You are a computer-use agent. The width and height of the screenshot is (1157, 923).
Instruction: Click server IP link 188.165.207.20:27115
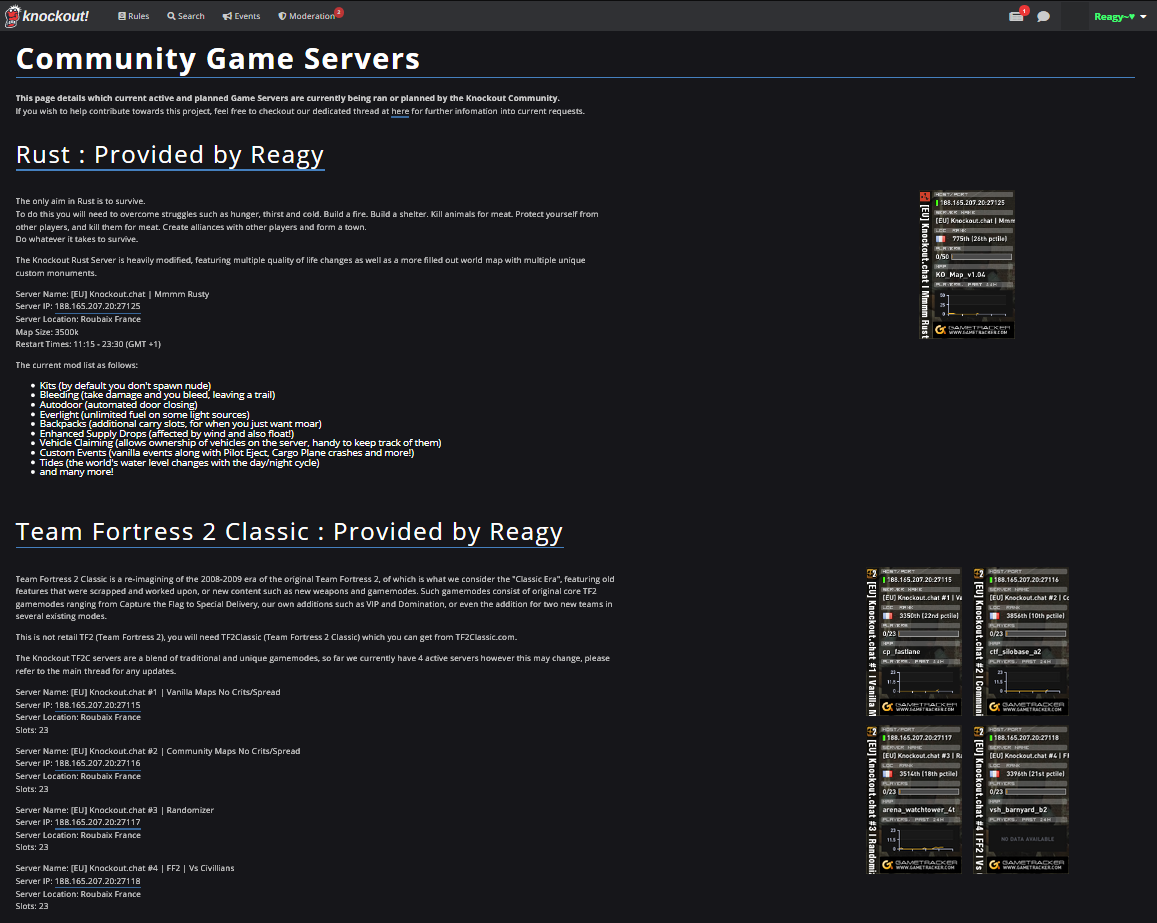[97, 705]
